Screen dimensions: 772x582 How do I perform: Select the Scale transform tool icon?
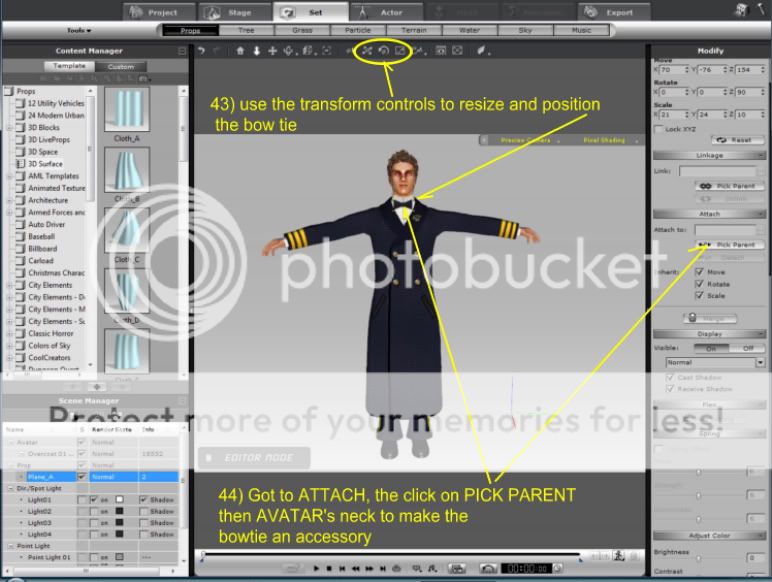[x=400, y=51]
